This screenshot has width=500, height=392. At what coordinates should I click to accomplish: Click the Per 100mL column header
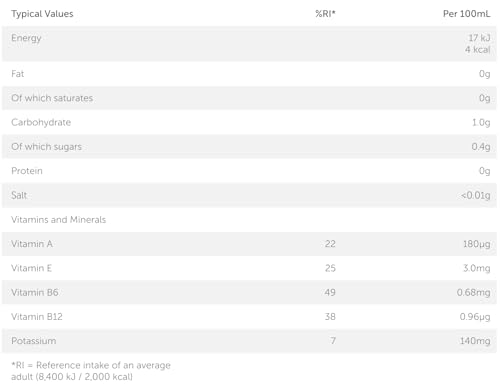pyautogui.click(x=466, y=14)
